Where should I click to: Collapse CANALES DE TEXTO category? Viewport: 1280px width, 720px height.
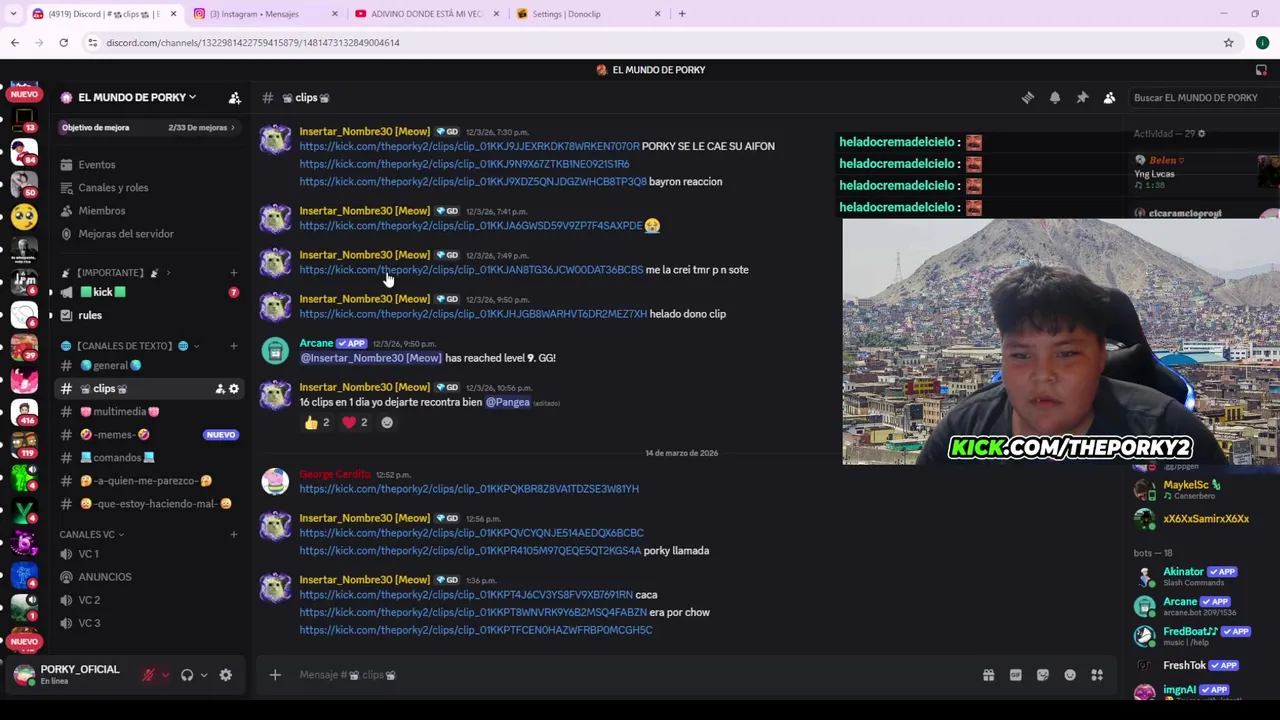(x=128, y=346)
